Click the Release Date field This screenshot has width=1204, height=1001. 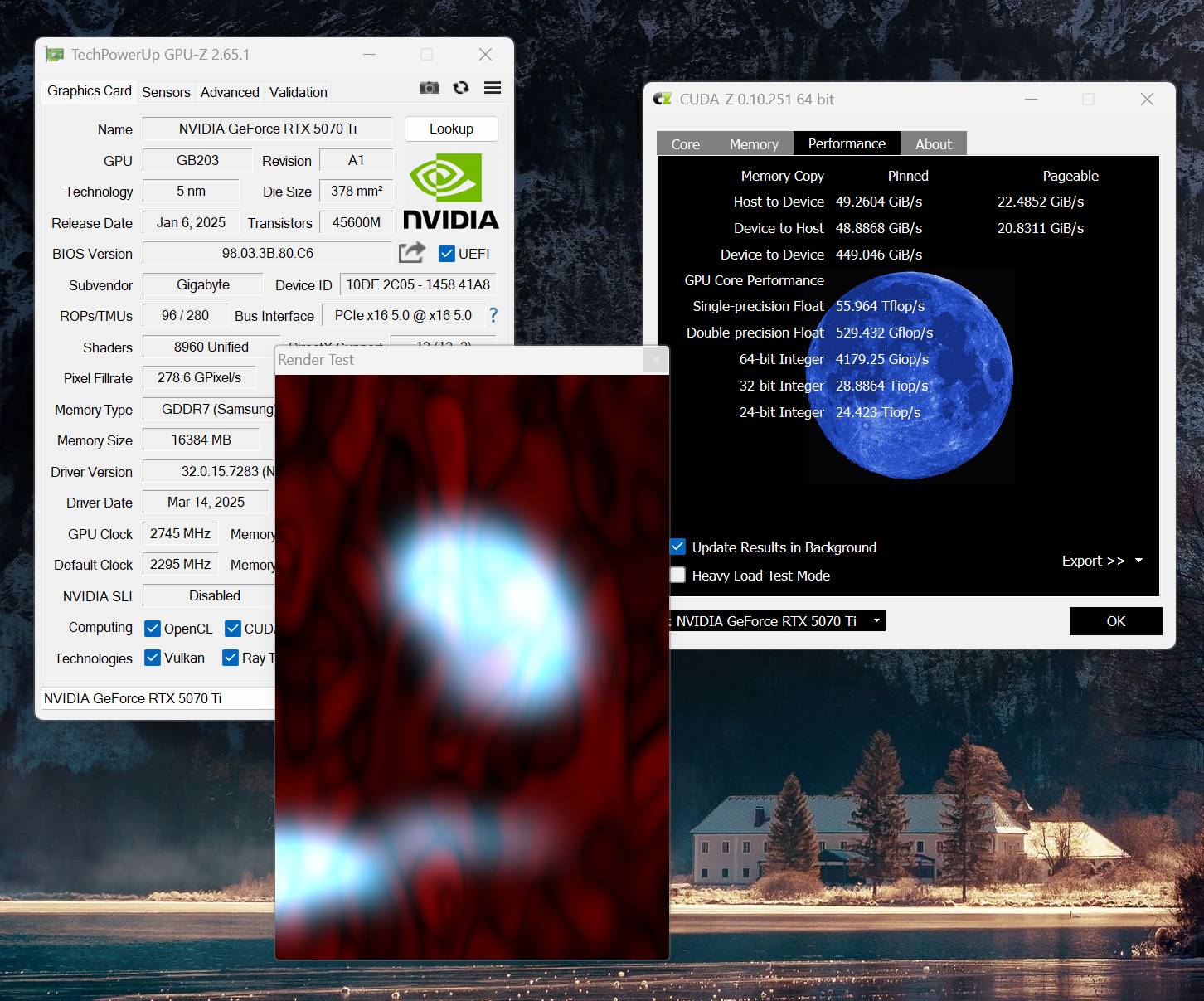point(191,222)
